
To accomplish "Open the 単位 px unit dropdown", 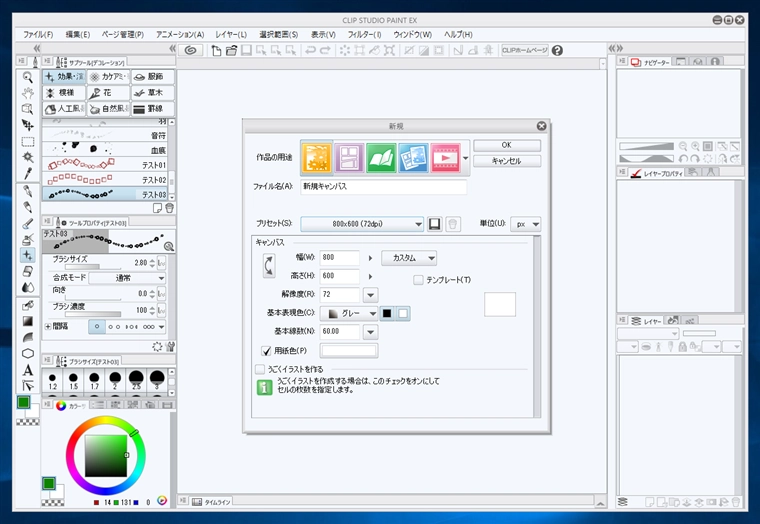I will click(525, 224).
